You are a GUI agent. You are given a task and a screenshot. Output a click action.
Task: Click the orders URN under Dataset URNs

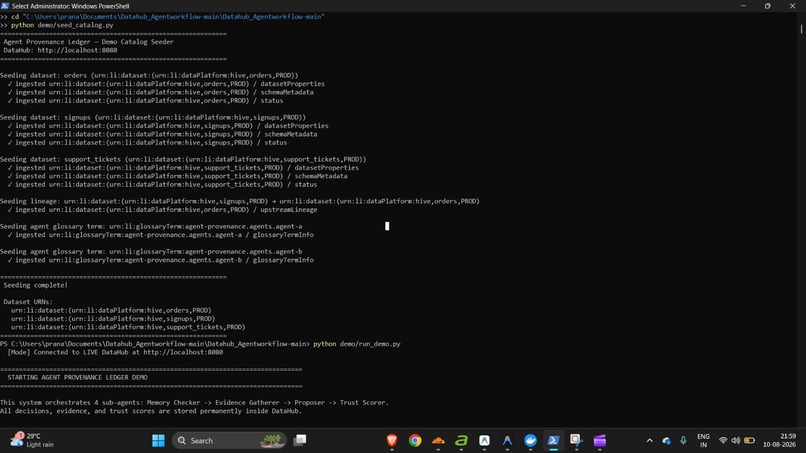(111, 310)
